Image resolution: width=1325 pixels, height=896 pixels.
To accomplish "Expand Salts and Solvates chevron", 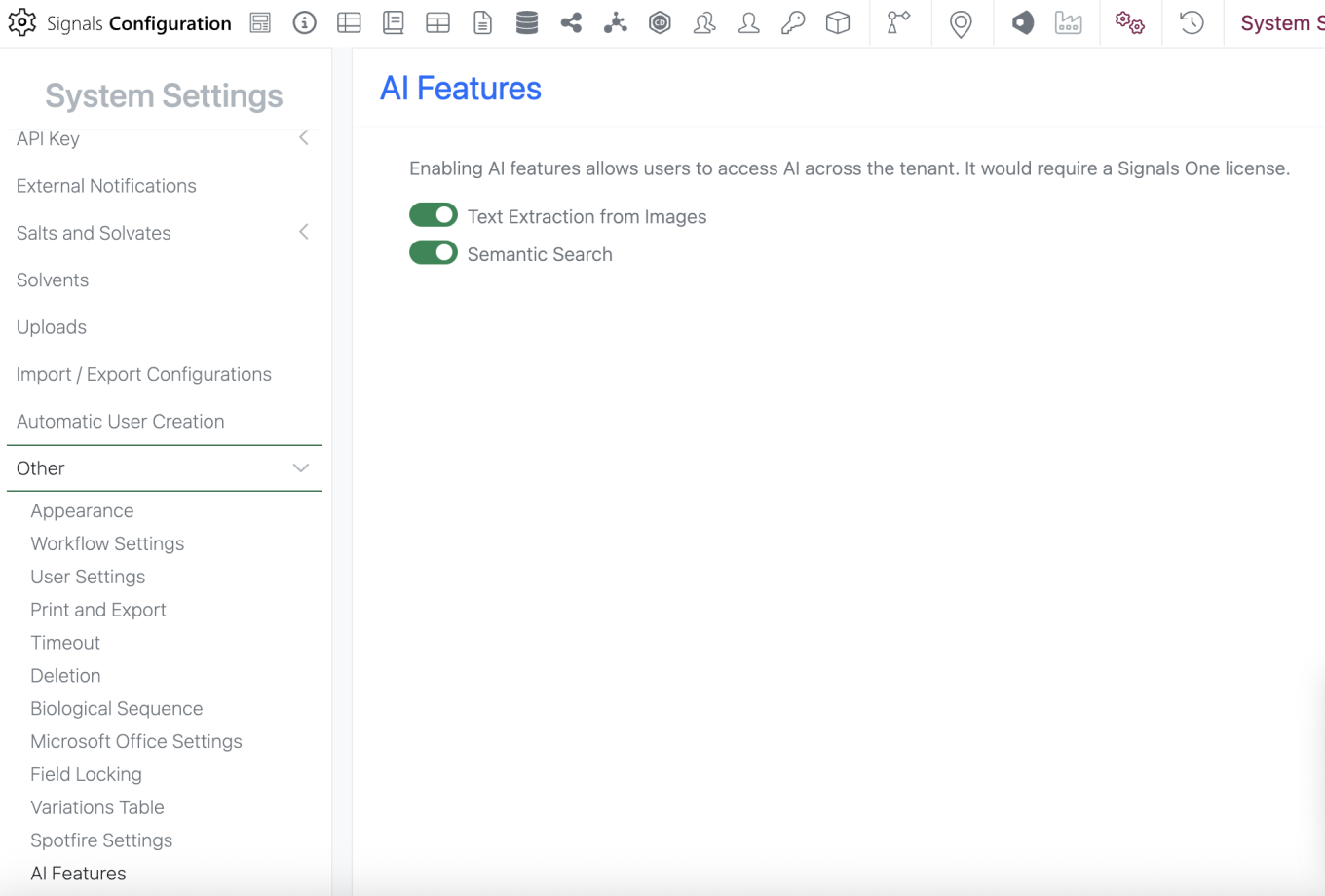I will (x=304, y=232).
